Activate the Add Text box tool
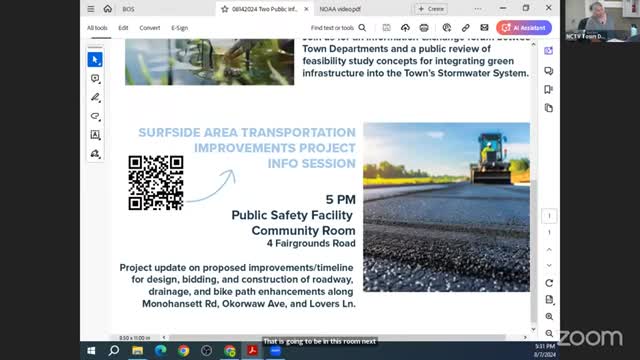Image resolution: width=640 pixels, height=360 pixels. (95, 135)
